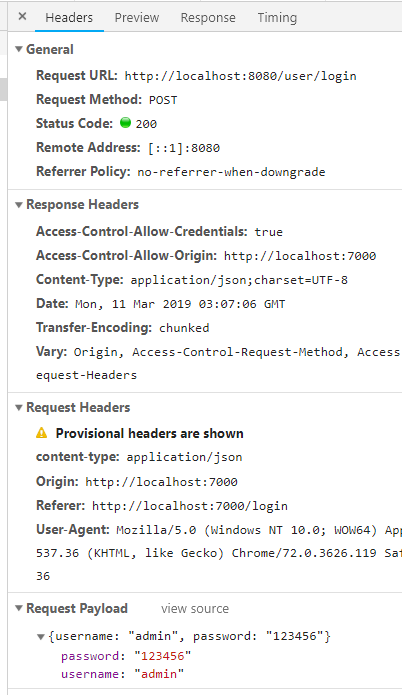Click the password value "123456"
Image resolution: width=402 pixels, height=695 pixels.
click(163, 656)
